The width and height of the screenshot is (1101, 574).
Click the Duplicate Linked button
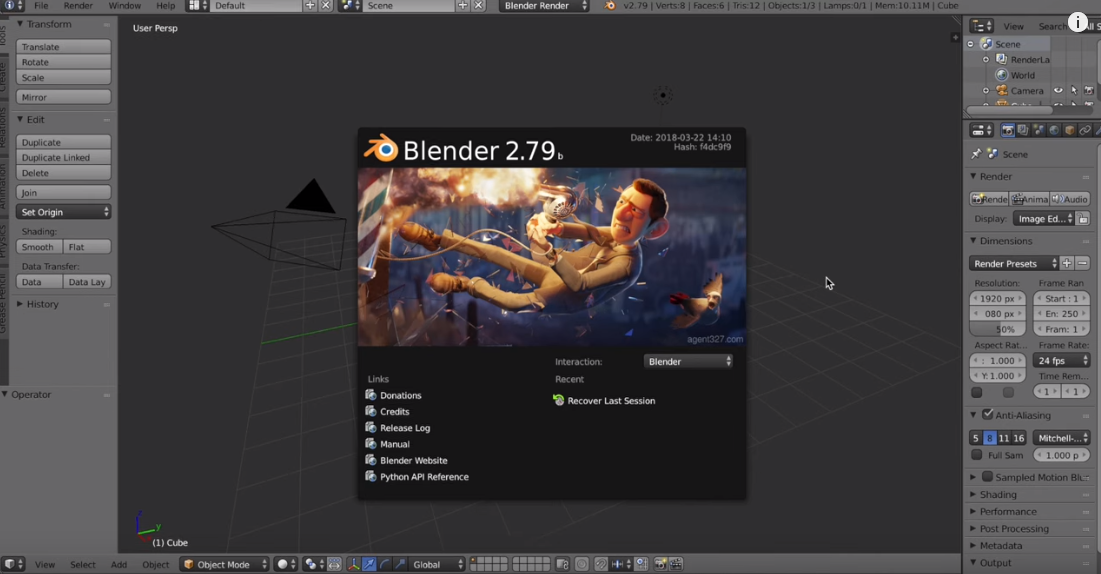(63, 157)
